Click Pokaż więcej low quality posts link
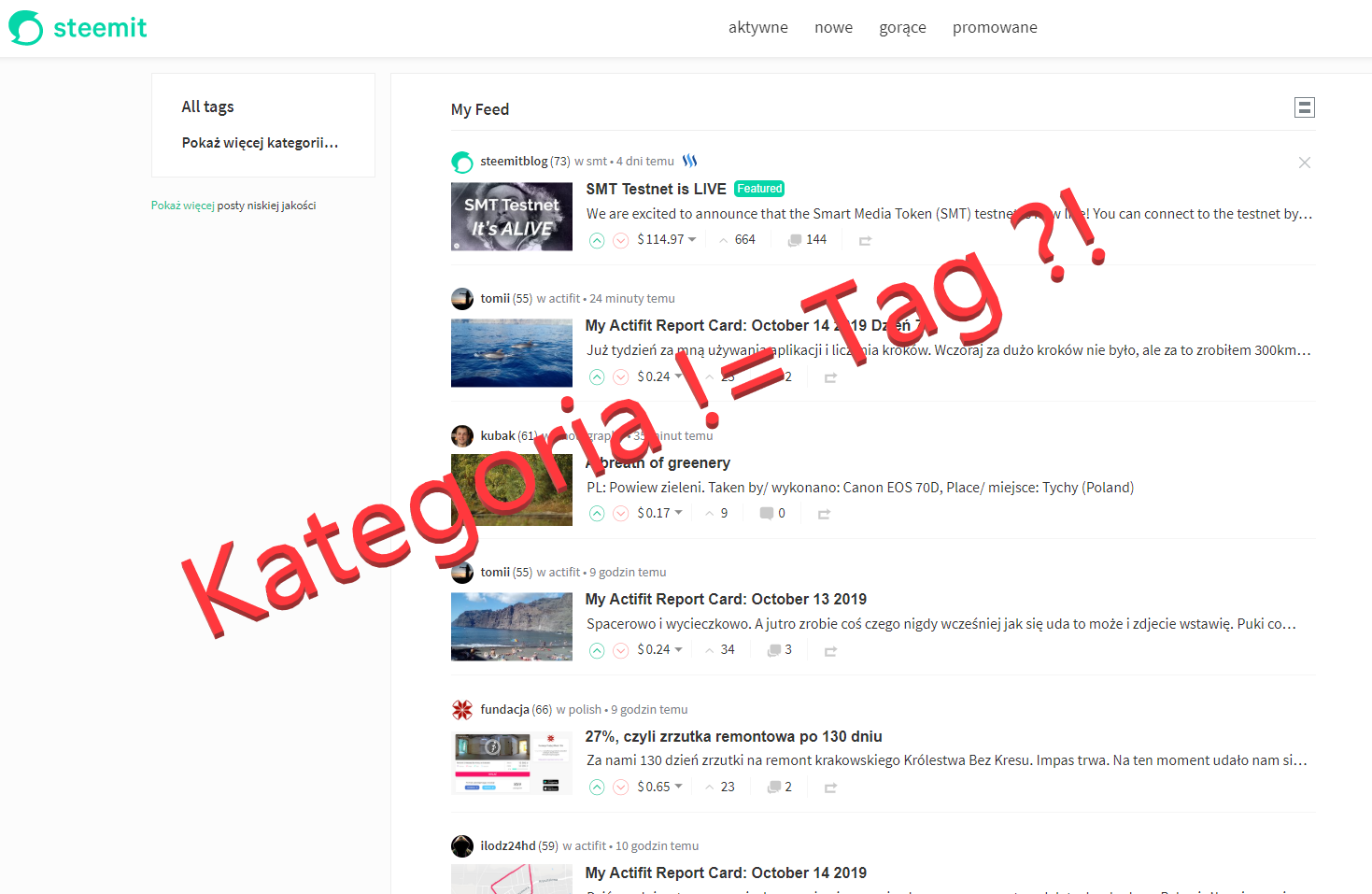Image resolution: width=1372 pixels, height=894 pixels. tap(183, 206)
